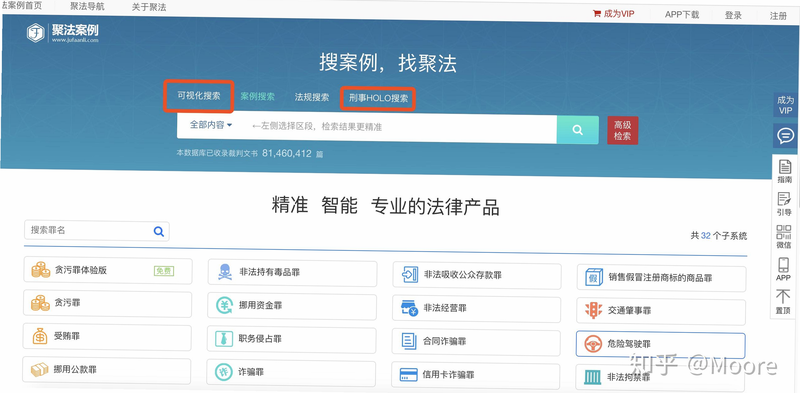Click the 非法吸收公众存款罪 label

[x=463, y=275]
